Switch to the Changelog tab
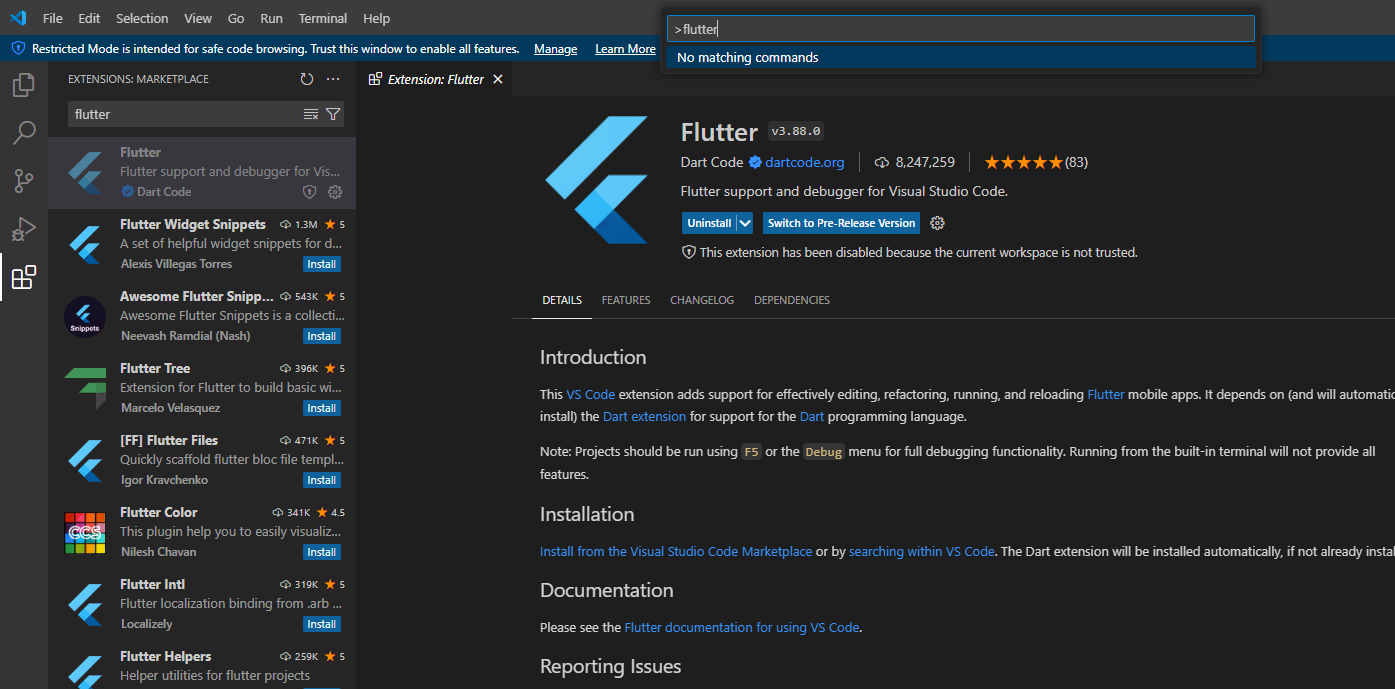The width and height of the screenshot is (1395, 689). pyautogui.click(x=702, y=300)
